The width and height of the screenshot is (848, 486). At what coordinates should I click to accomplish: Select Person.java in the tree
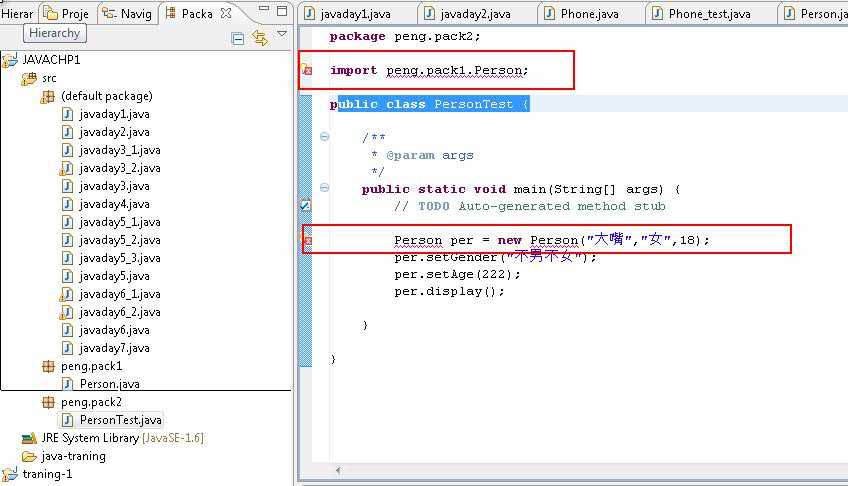tap(110, 384)
